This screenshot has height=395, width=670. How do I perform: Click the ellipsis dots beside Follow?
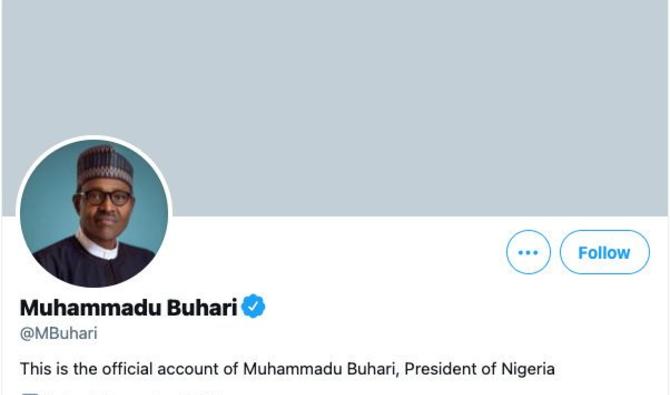click(x=528, y=253)
